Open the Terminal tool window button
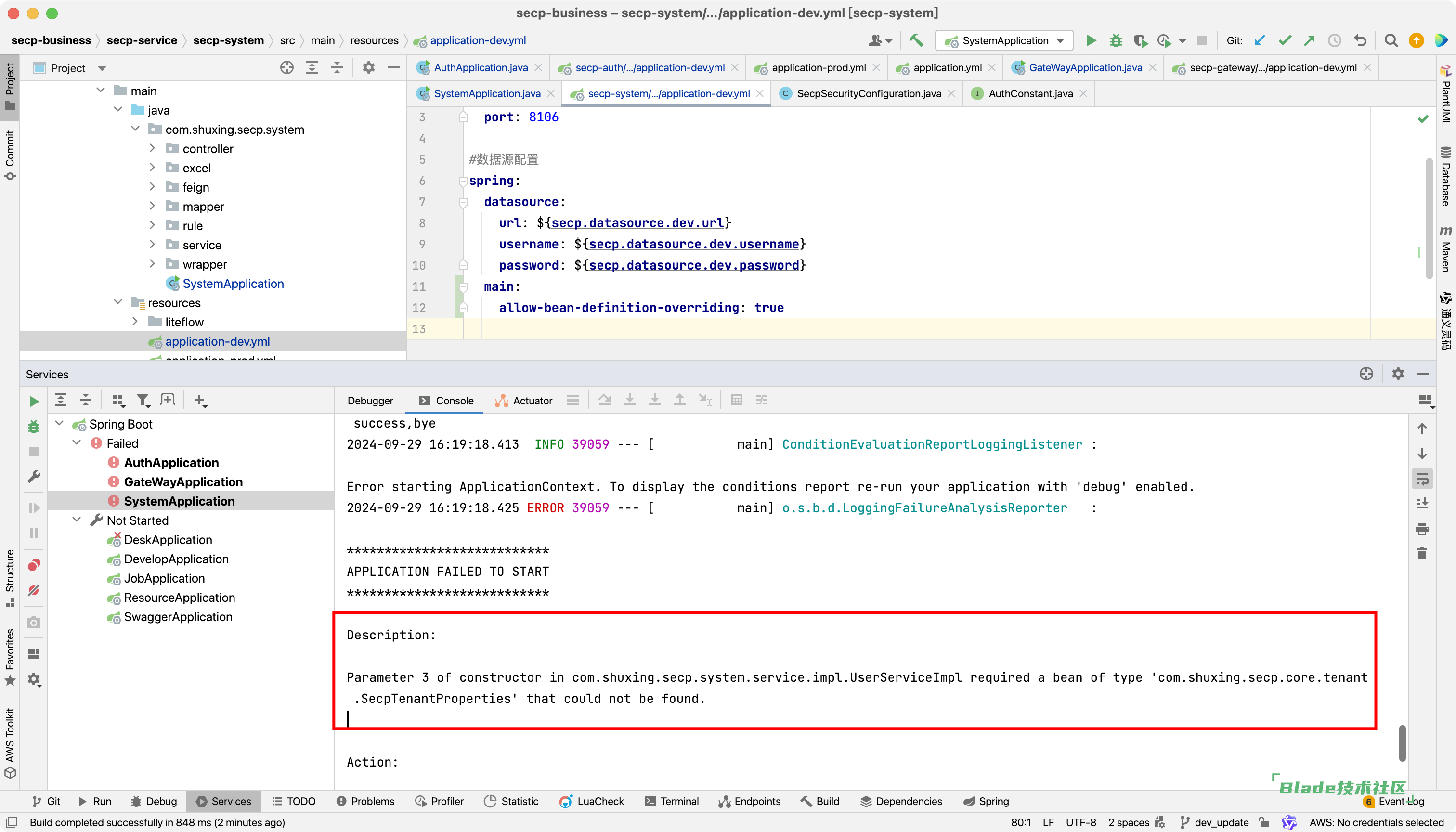The height and width of the screenshot is (832, 1456). (x=672, y=801)
